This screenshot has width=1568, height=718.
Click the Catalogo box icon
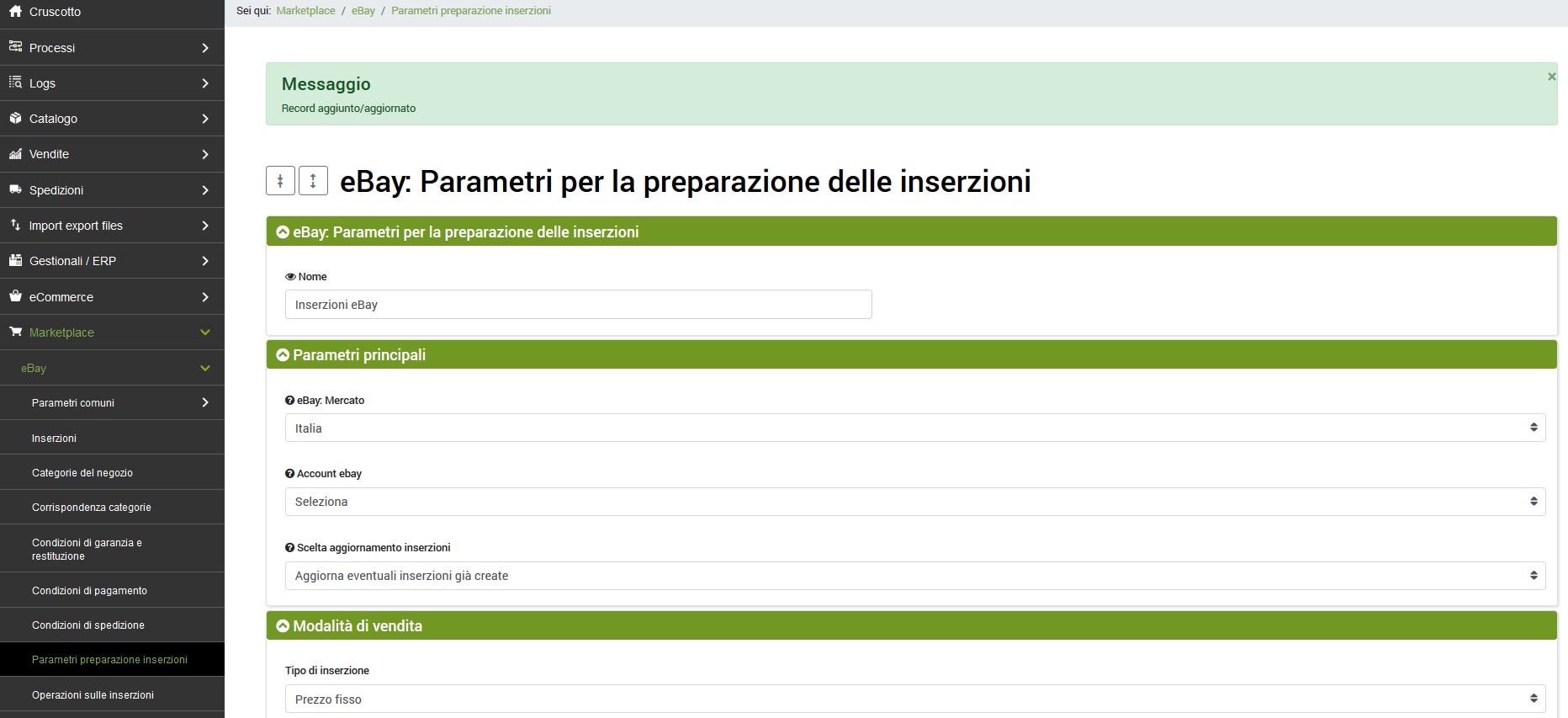tap(15, 119)
